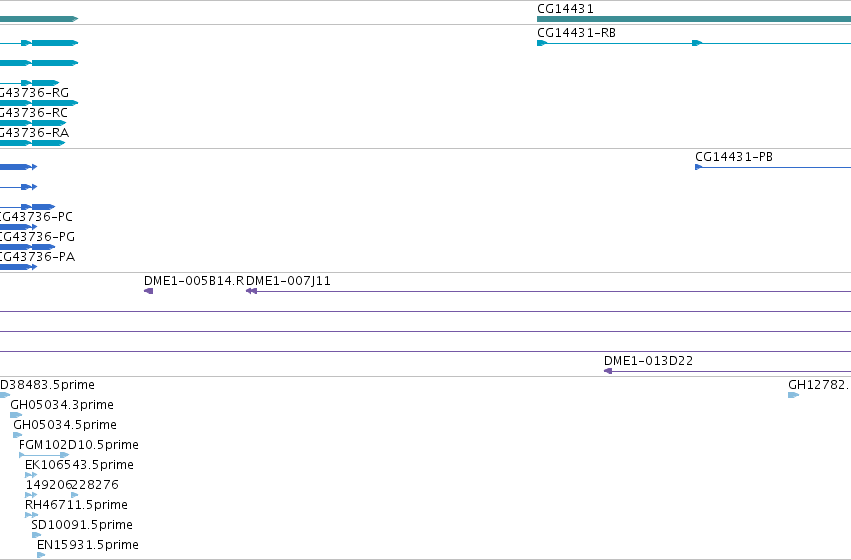The image size is (851, 560).
Task: Select the EK106543.5prime label
Action: pos(79,465)
